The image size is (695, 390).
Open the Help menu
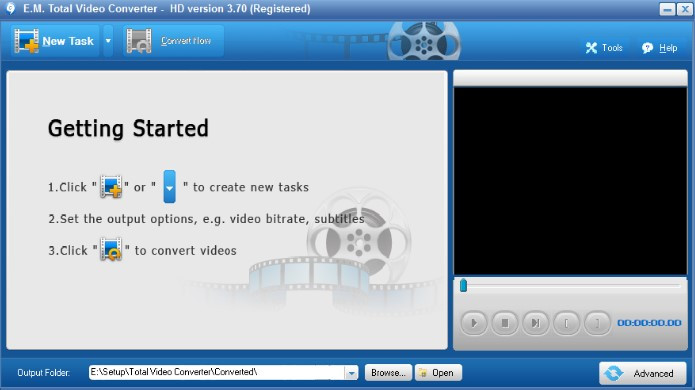pos(660,48)
